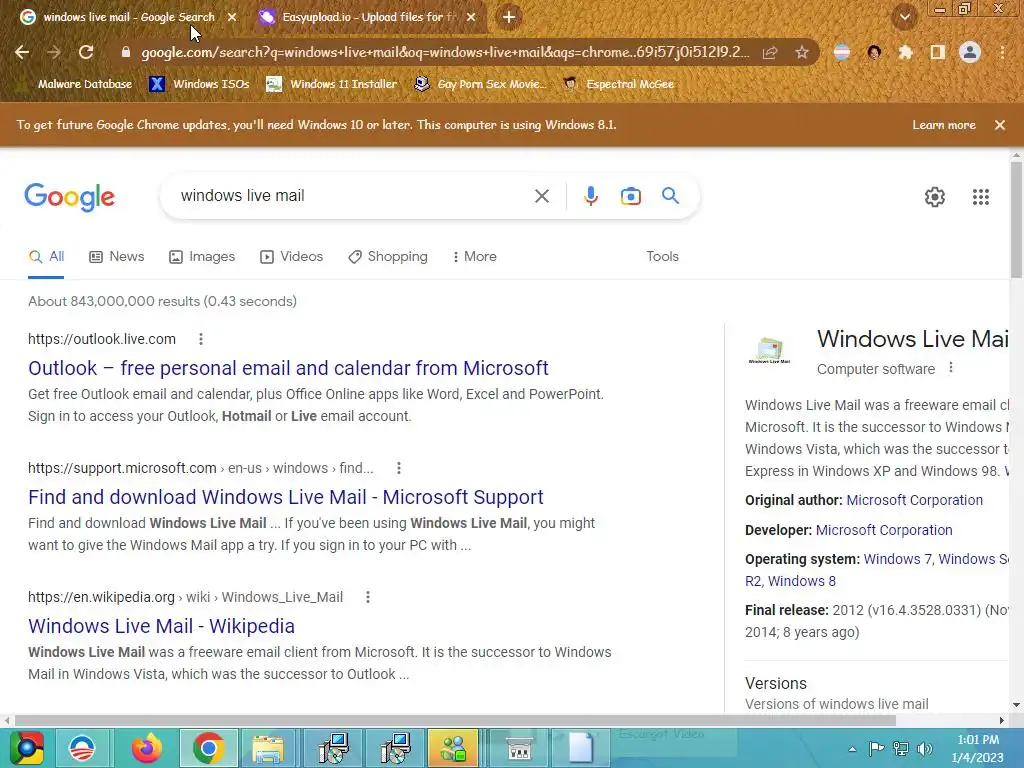Focus the browser address bar
The height and width of the screenshot is (768, 1024).
[x=446, y=52]
